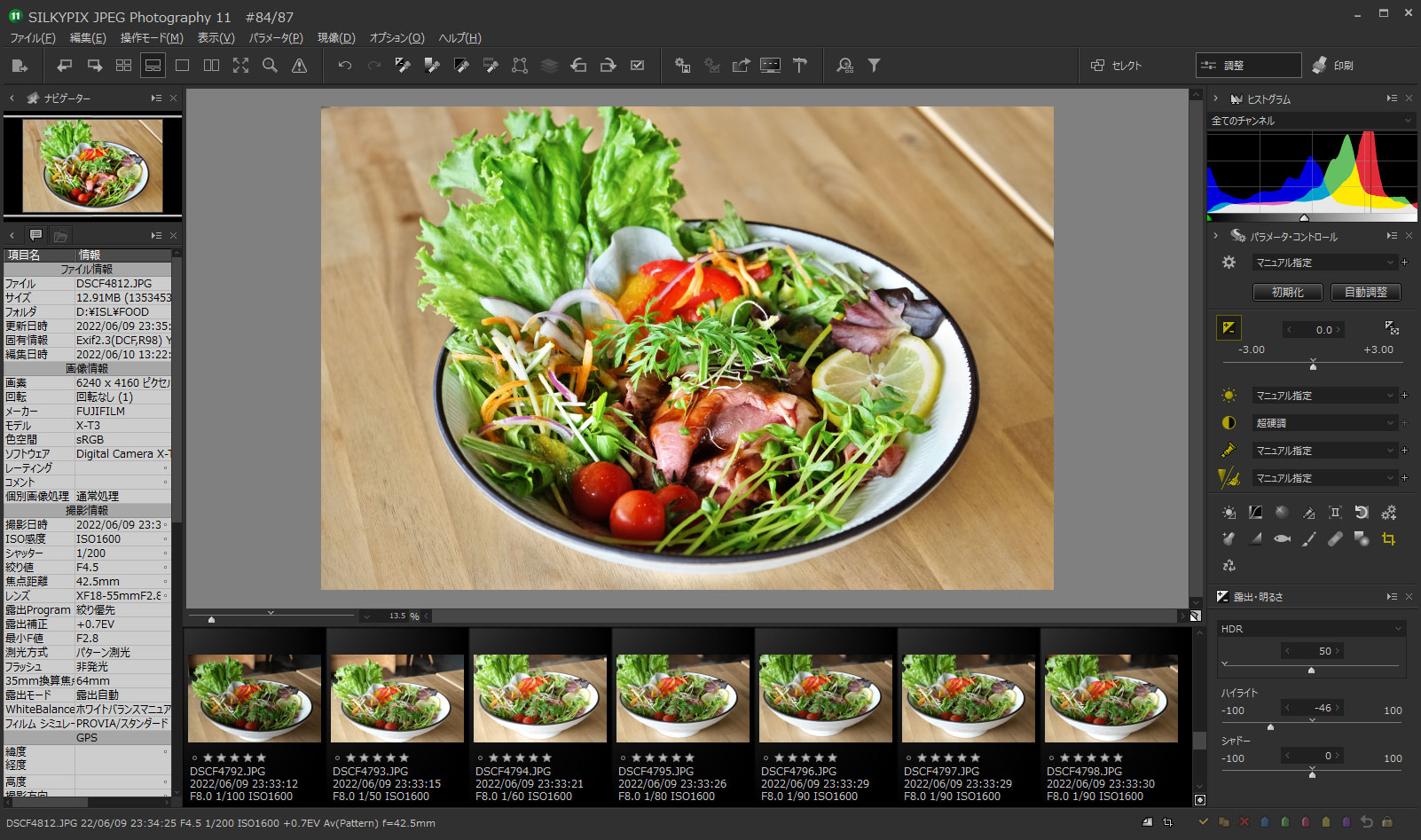Open color マニュアル指定 dropdown beside paint tube
This screenshot has width=1421, height=840.
[1325, 451]
